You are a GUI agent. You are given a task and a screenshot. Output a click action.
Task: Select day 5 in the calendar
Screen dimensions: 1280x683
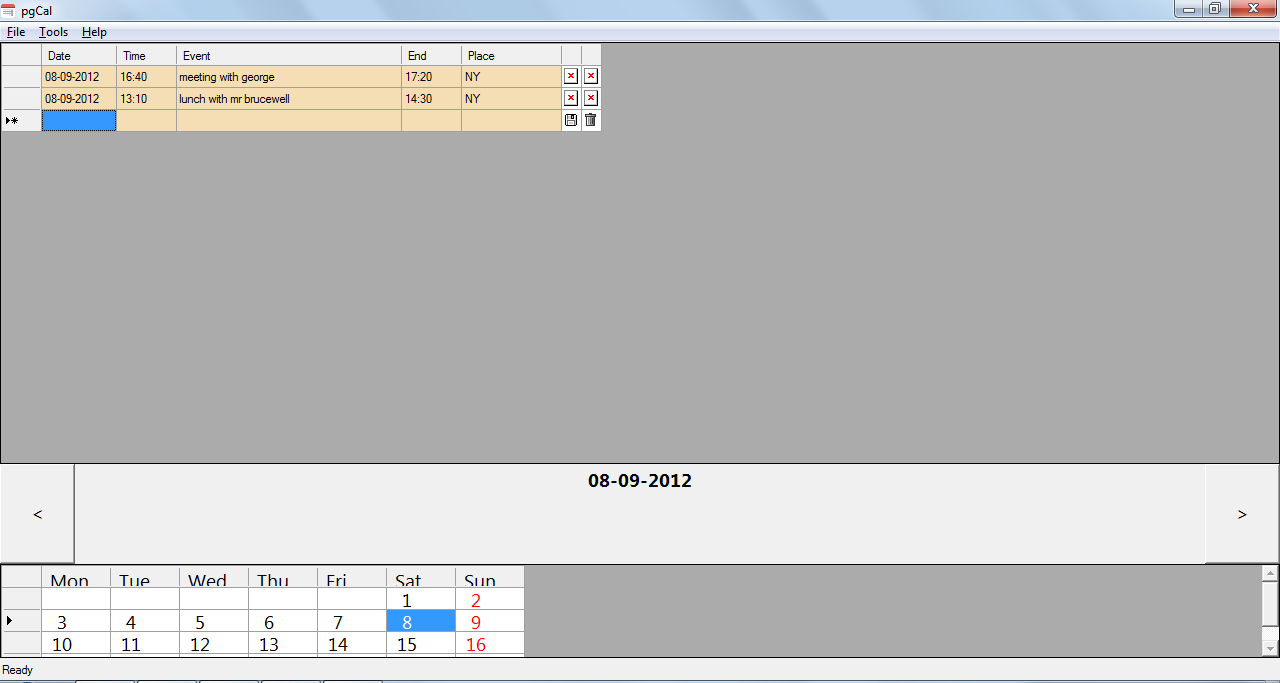[214, 622]
